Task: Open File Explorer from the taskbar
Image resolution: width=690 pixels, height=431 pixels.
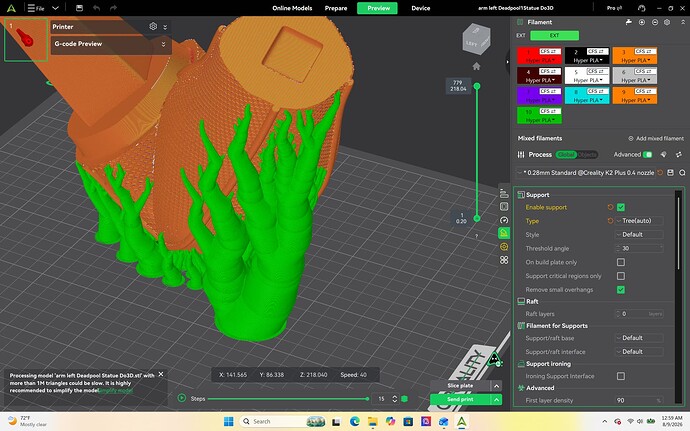Action: click(x=372, y=421)
